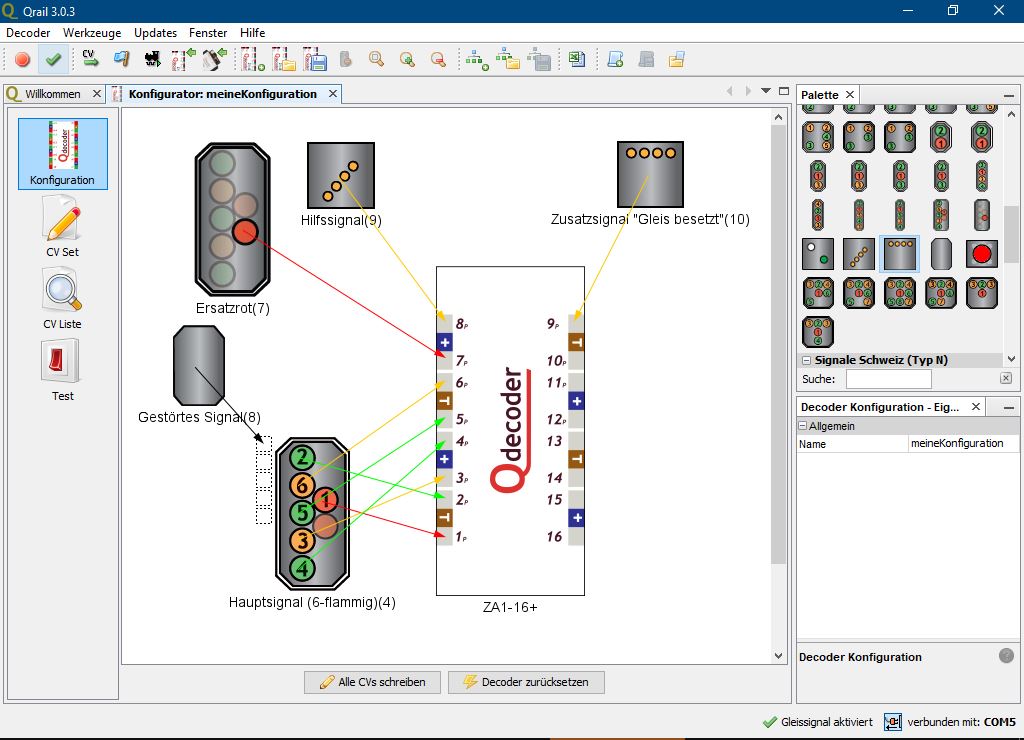1024x740 pixels.
Task: Minimize the Decoder Konfiguration panel
Action: click(1009, 408)
